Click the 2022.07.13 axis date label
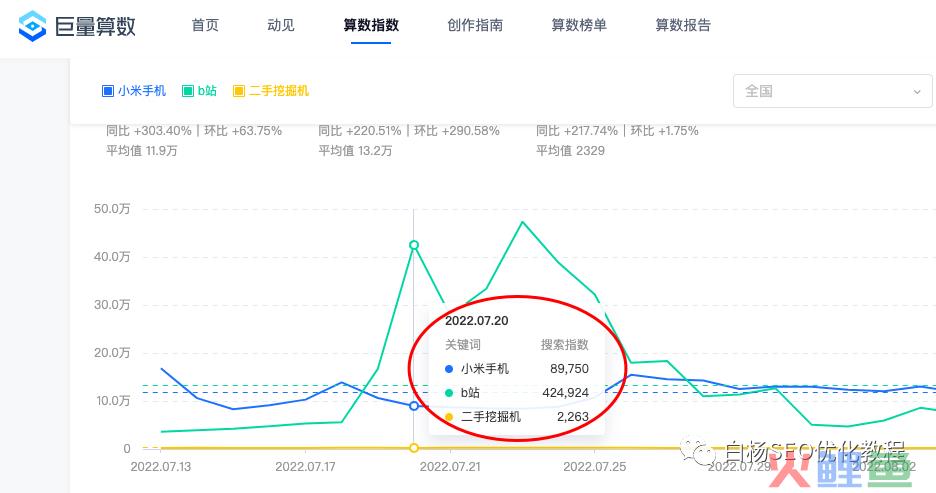 [161, 467]
